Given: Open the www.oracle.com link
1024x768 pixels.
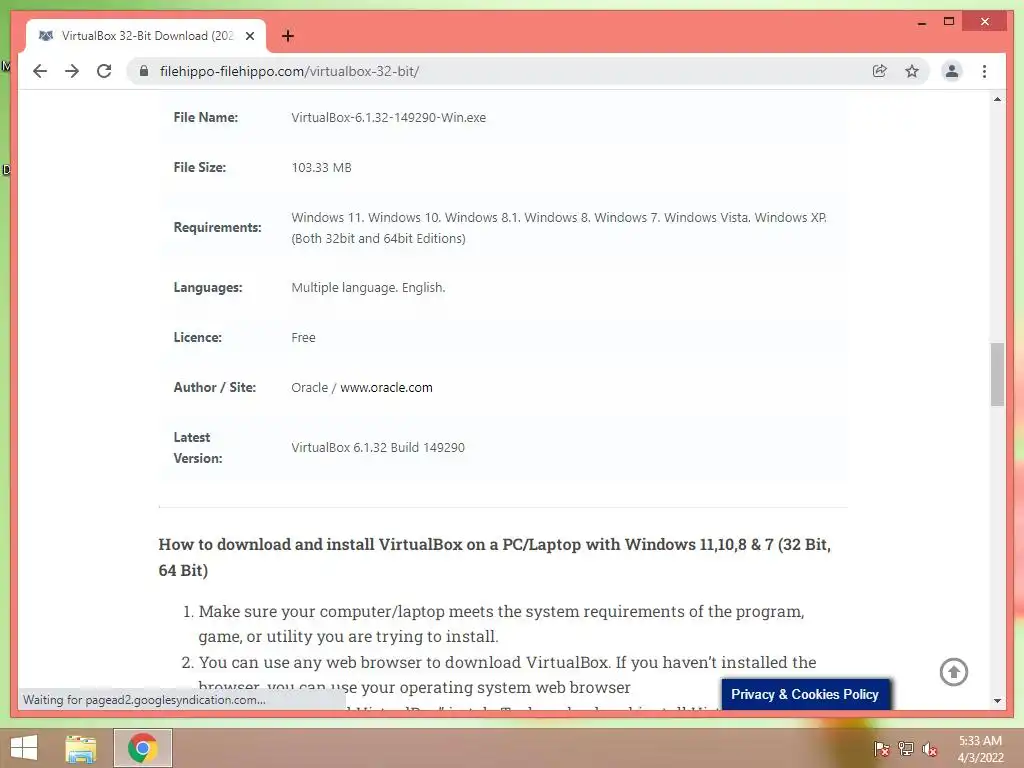Looking at the screenshot, I should click(x=386, y=387).
